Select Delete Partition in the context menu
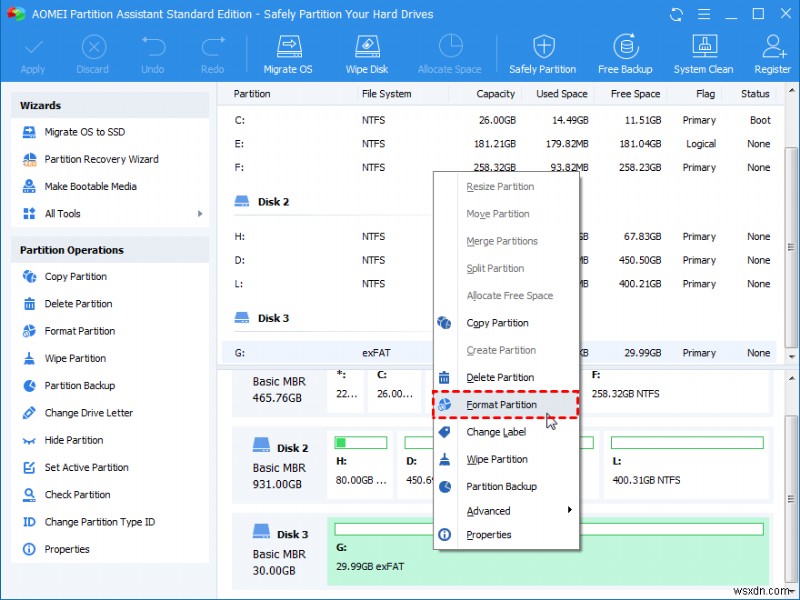The height and width of the screenshot is (600, 800). pyautogui.click(x=499, y=377)
